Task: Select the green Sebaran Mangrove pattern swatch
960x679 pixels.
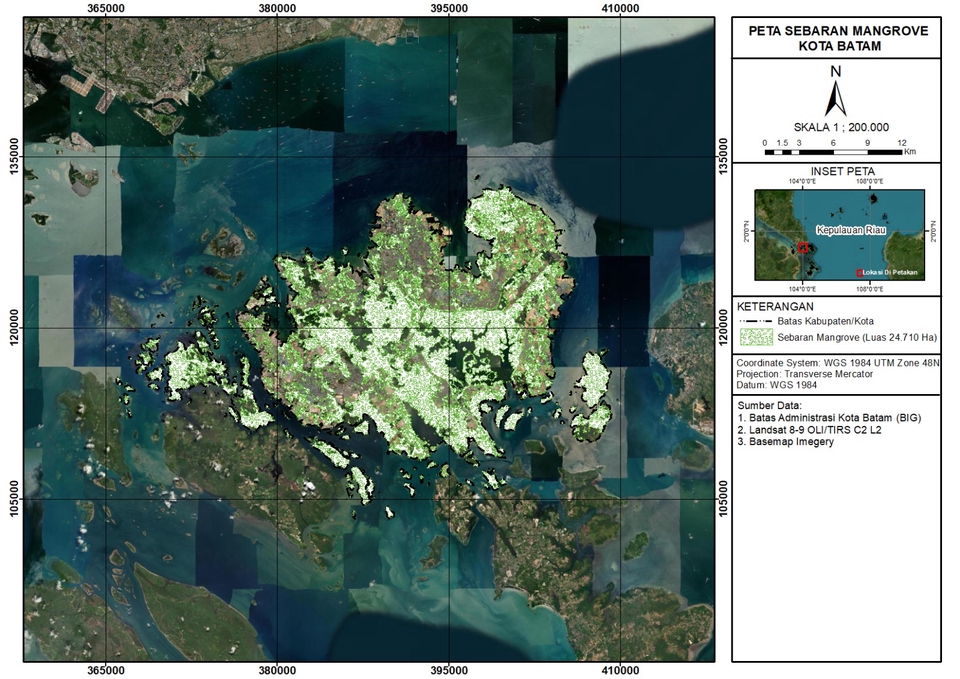Action: click(757, 337)
